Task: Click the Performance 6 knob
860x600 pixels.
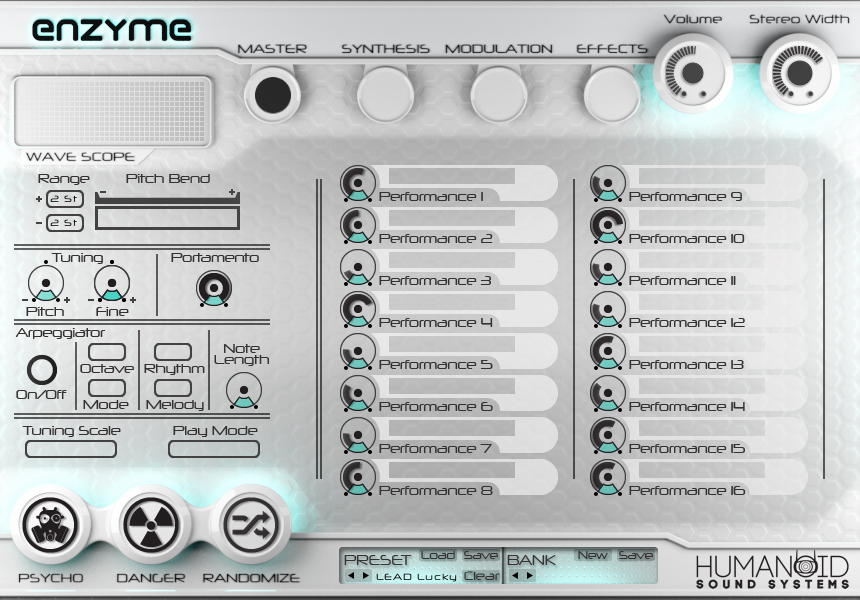Action: pyautogui.click(x=358, y=393)
